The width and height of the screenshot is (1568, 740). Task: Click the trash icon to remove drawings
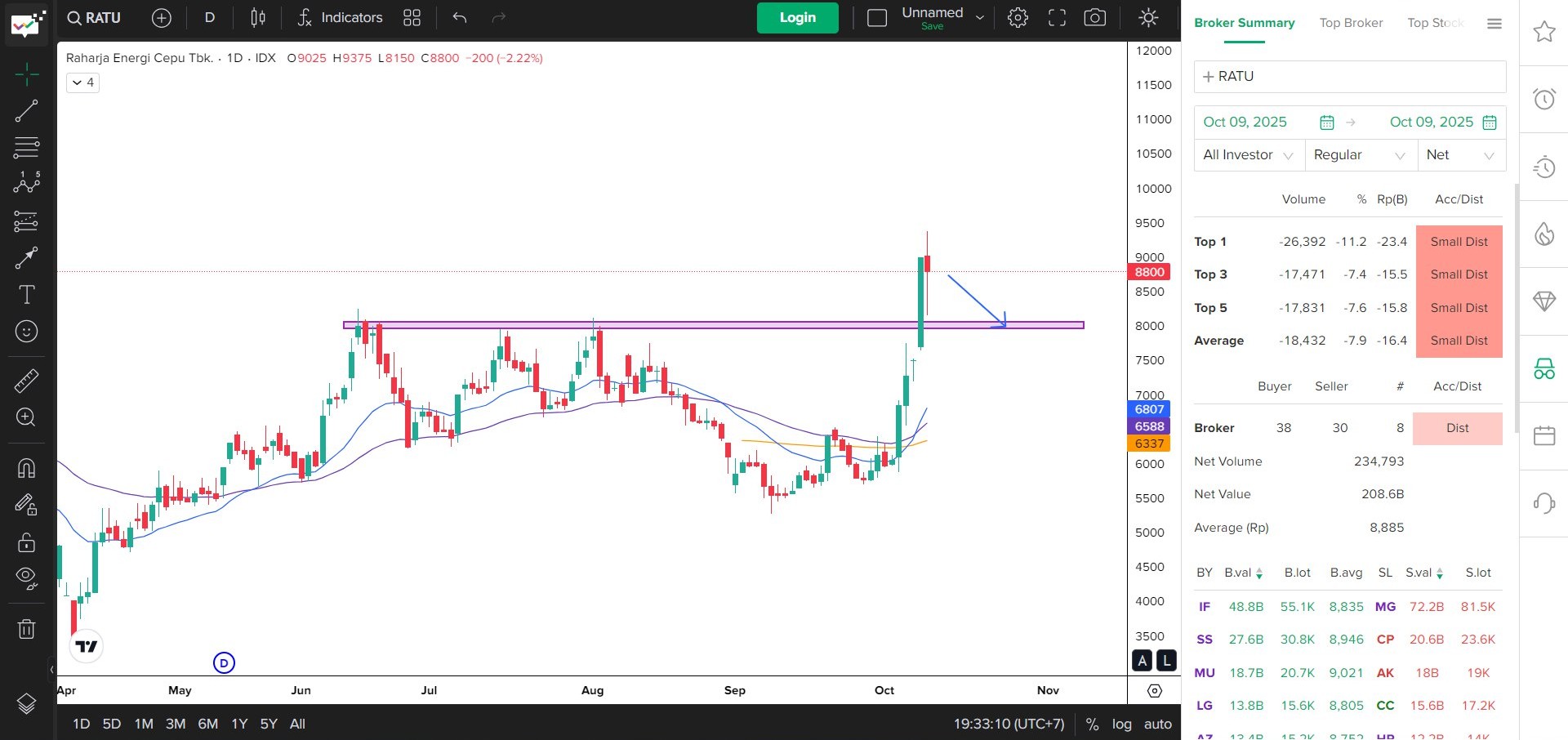[x=26, y=629]
